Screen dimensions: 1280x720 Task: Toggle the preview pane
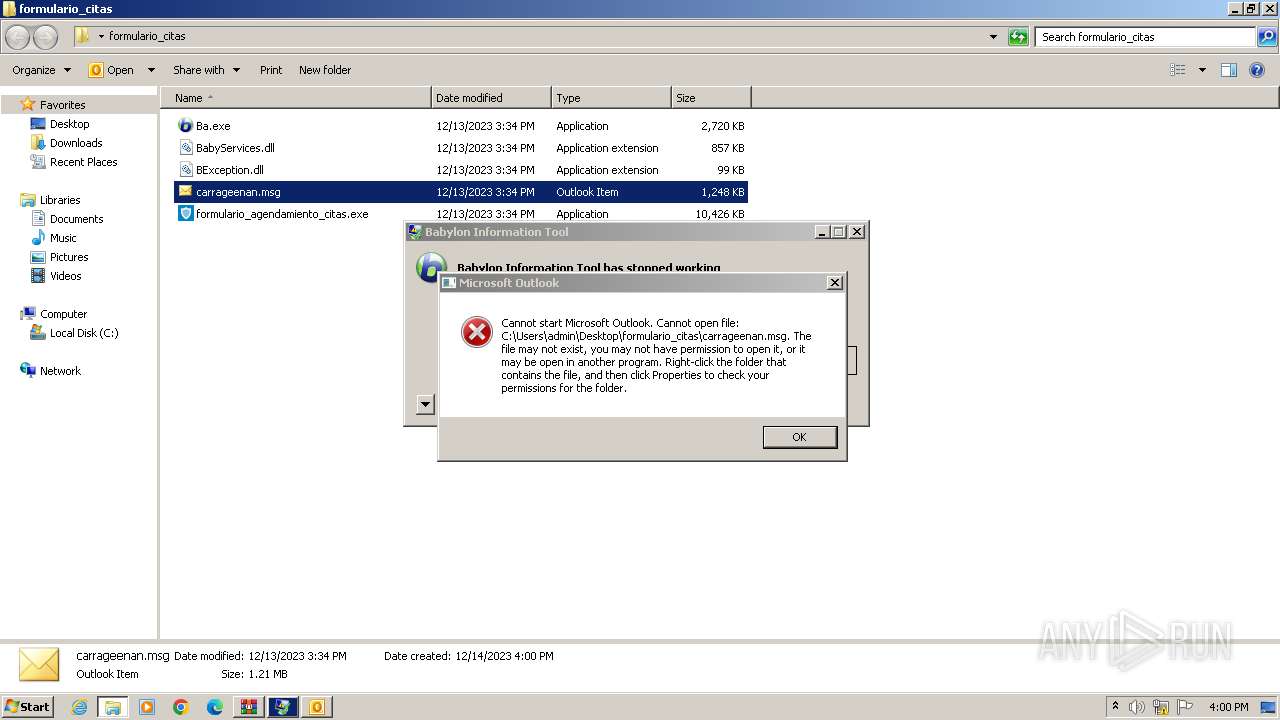click(1229, 70)
